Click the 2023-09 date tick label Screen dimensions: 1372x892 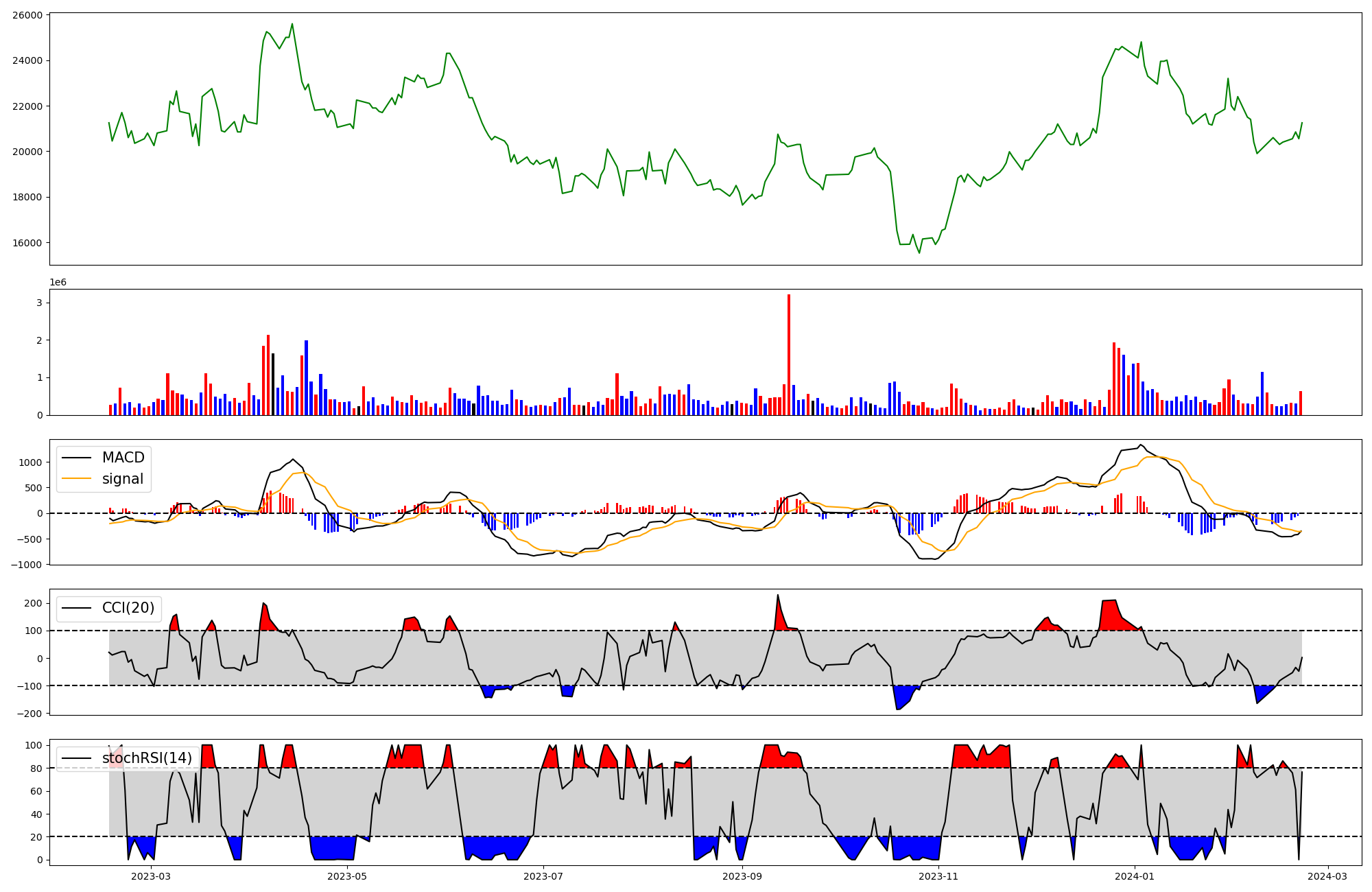(742, 876)
